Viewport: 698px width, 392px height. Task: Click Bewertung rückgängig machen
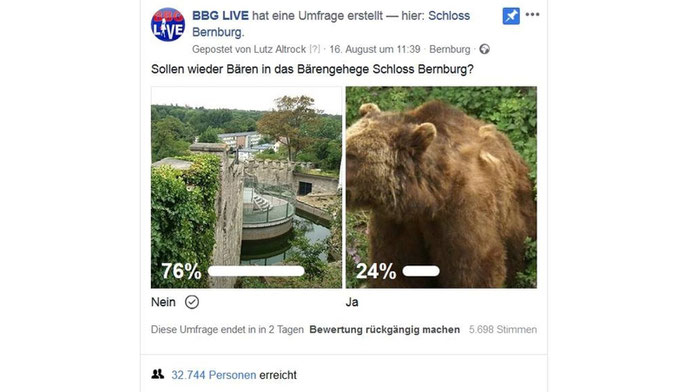click(385, 330)
